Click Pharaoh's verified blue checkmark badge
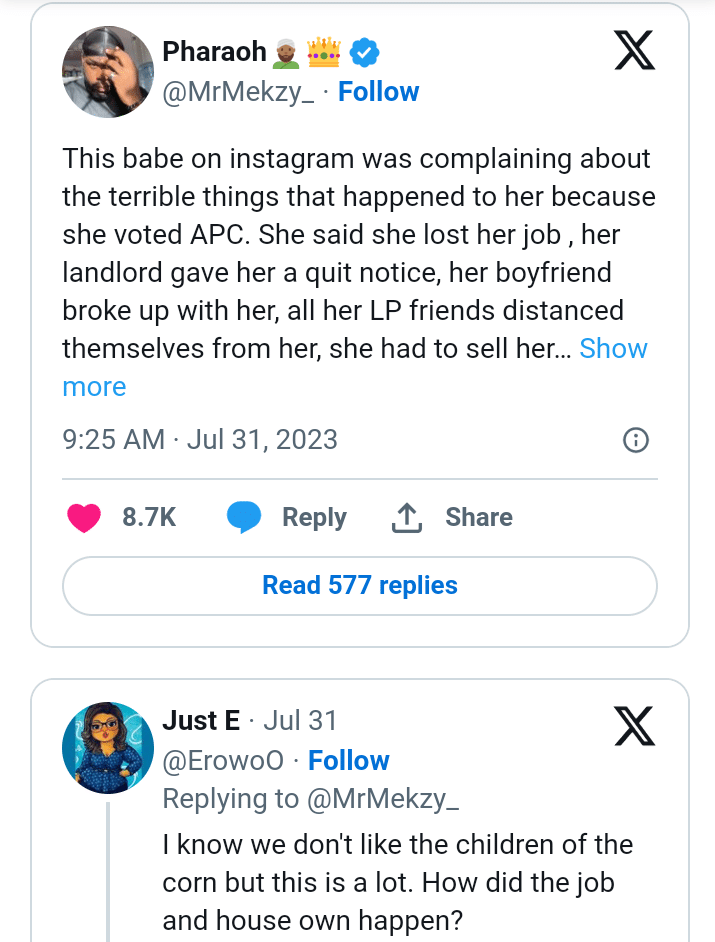Screen dimensions: 715x942 pyautogui.click(x=362, y=51)
